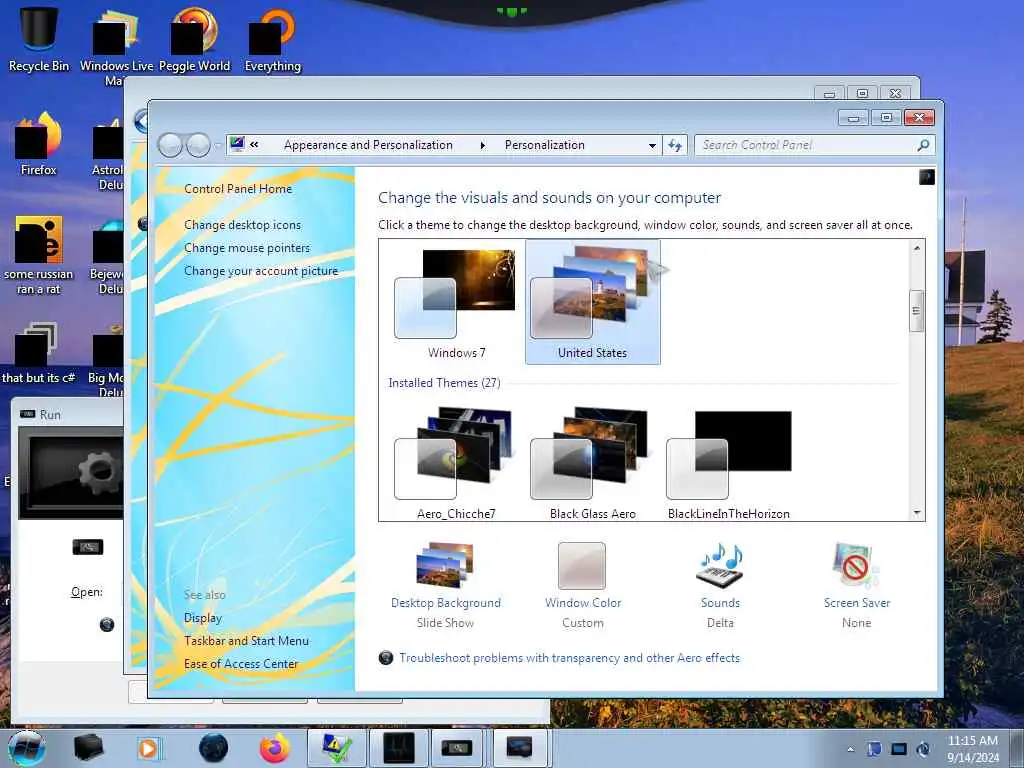The height and width of the screenshot is (768, 1024).
Task: Open the Everything desktop icon
Action: (x=272, y=38)
